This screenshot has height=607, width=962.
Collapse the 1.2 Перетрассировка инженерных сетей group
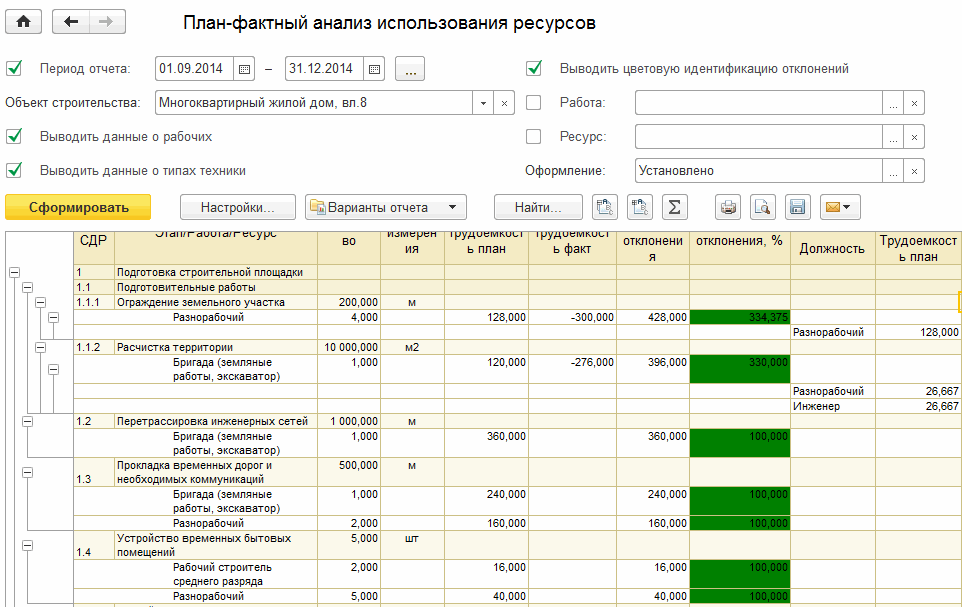click(27, 421)
